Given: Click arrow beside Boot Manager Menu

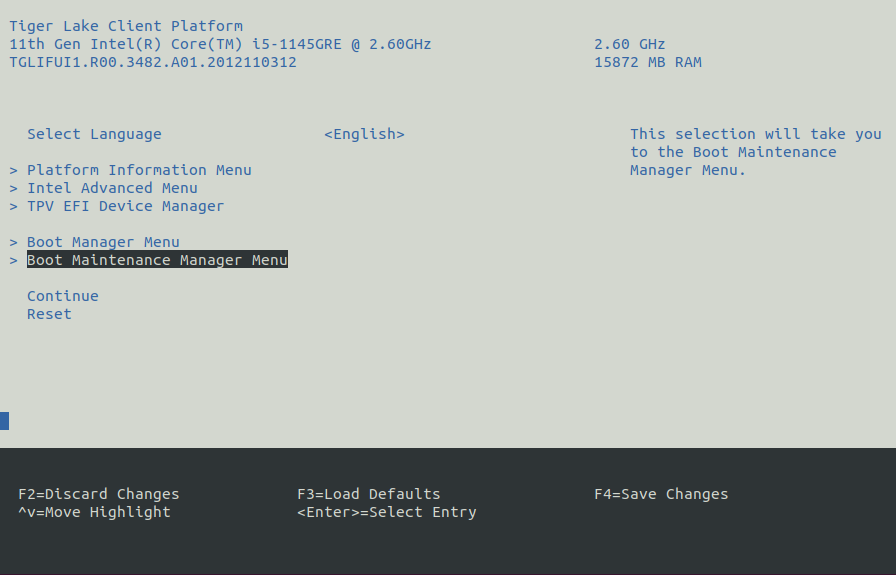Looking at the screenshot, I should [14, 242].
